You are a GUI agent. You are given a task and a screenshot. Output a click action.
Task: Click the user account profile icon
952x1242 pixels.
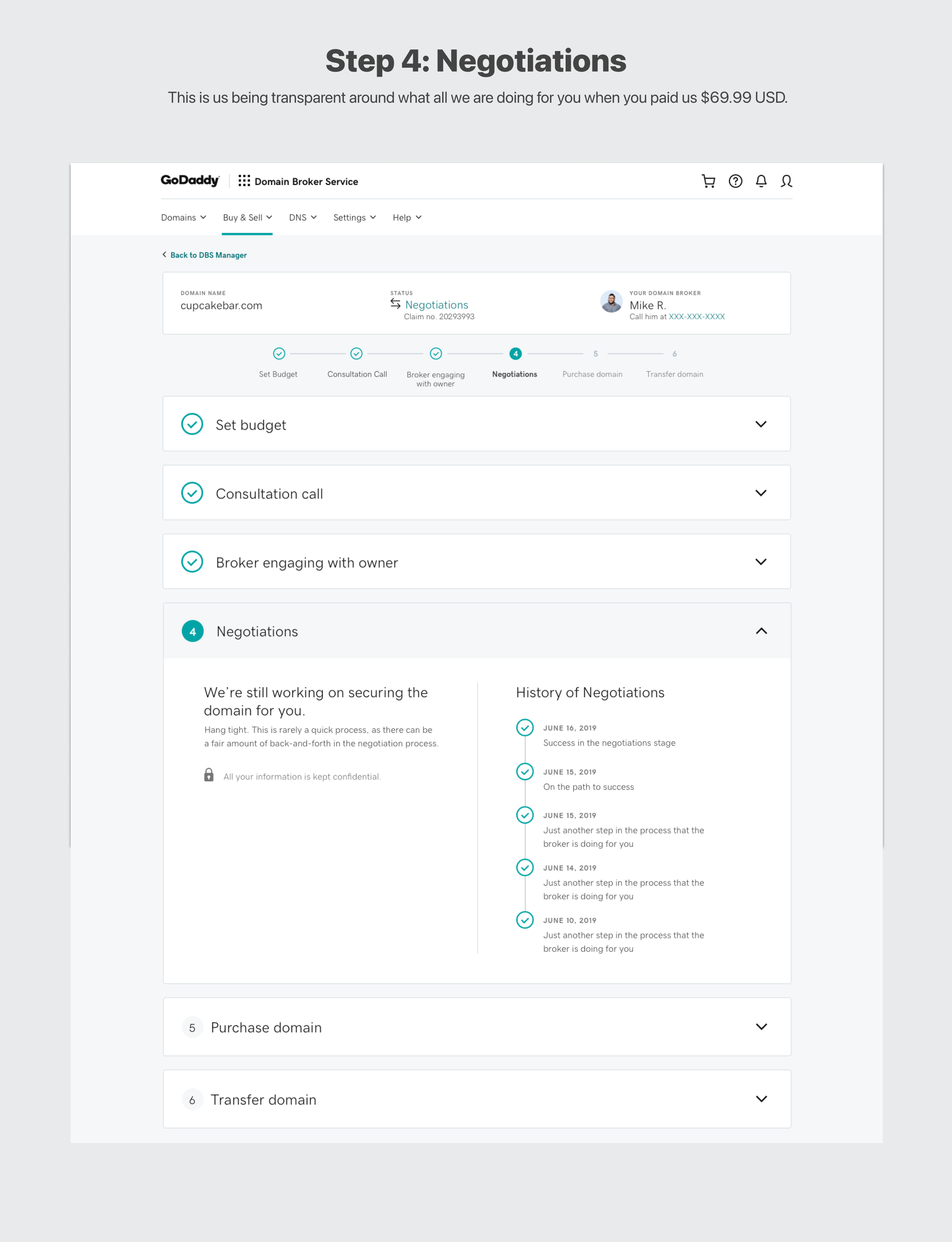[786, 181]
